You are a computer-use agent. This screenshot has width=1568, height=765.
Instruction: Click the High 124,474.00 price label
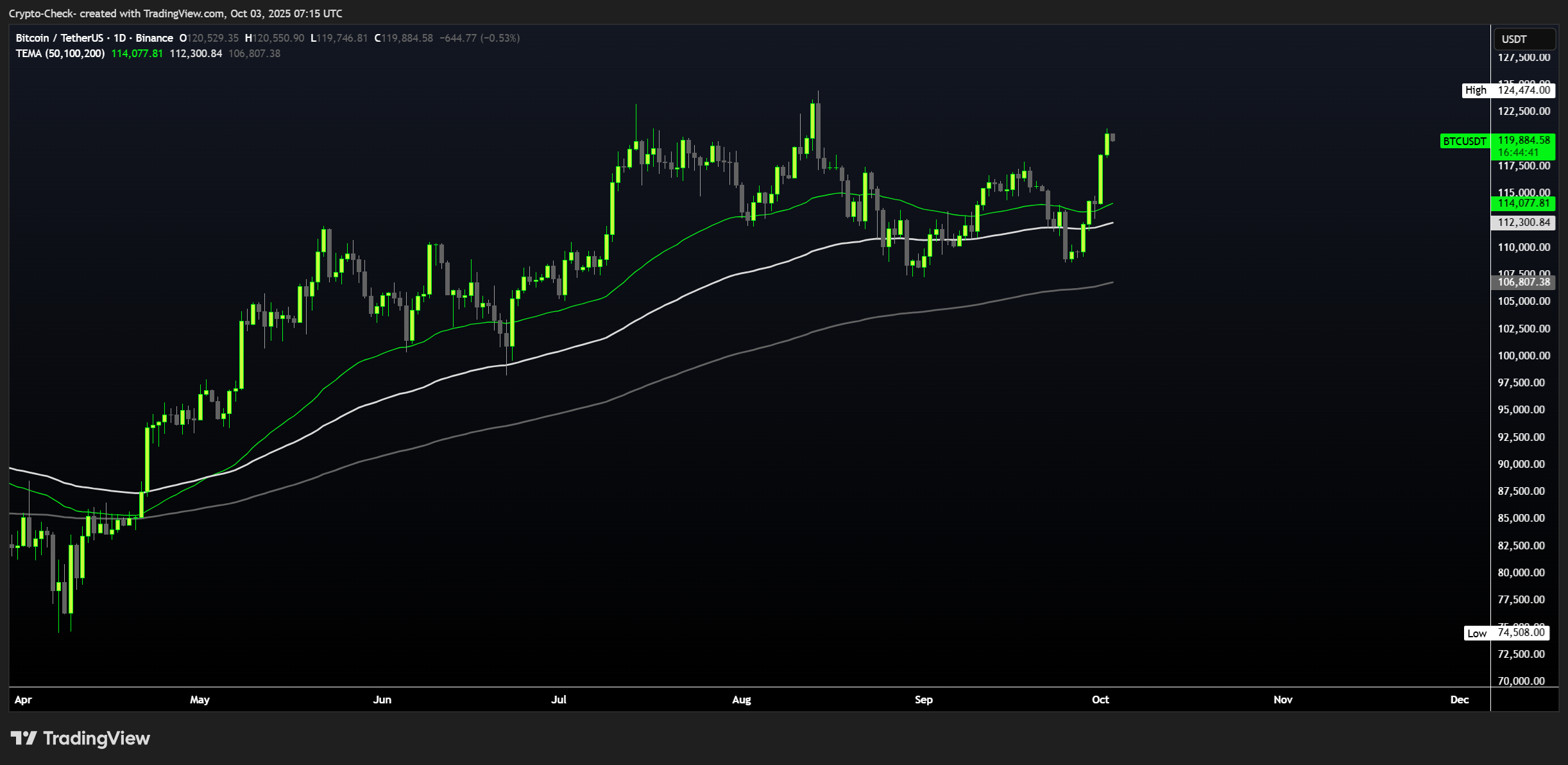point(1509,90)
